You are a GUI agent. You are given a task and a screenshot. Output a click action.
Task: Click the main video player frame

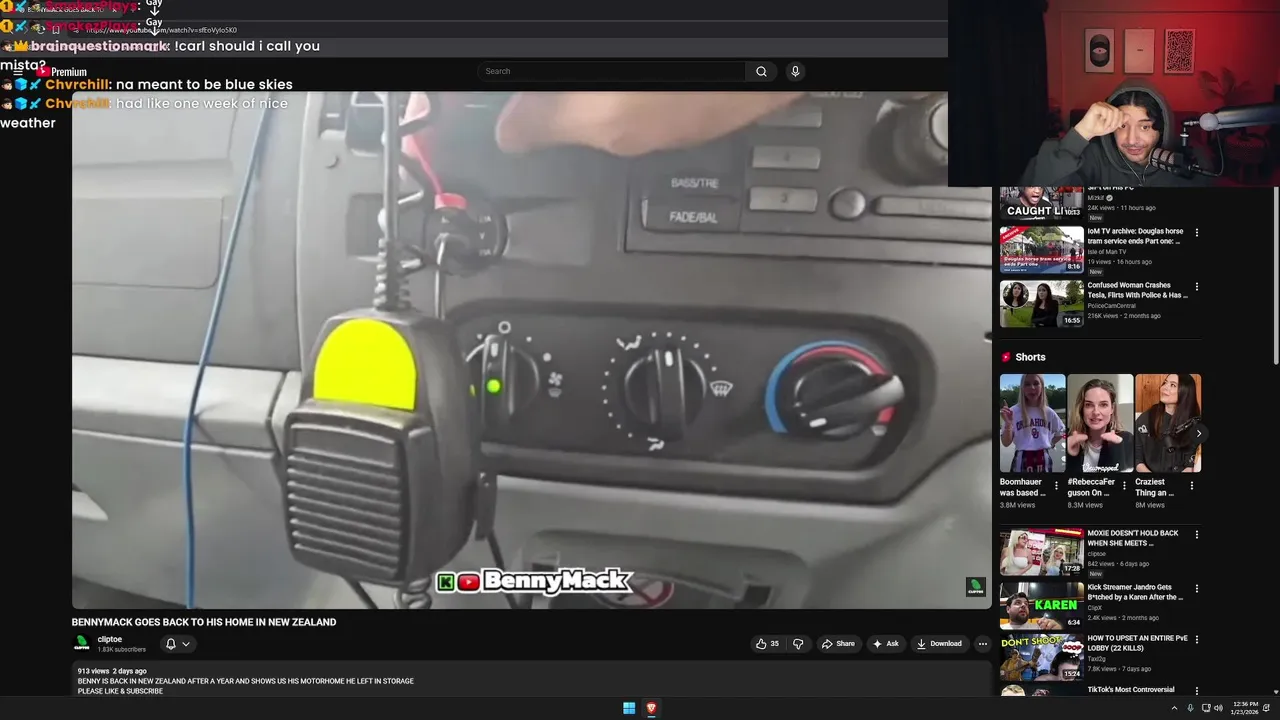531,350
